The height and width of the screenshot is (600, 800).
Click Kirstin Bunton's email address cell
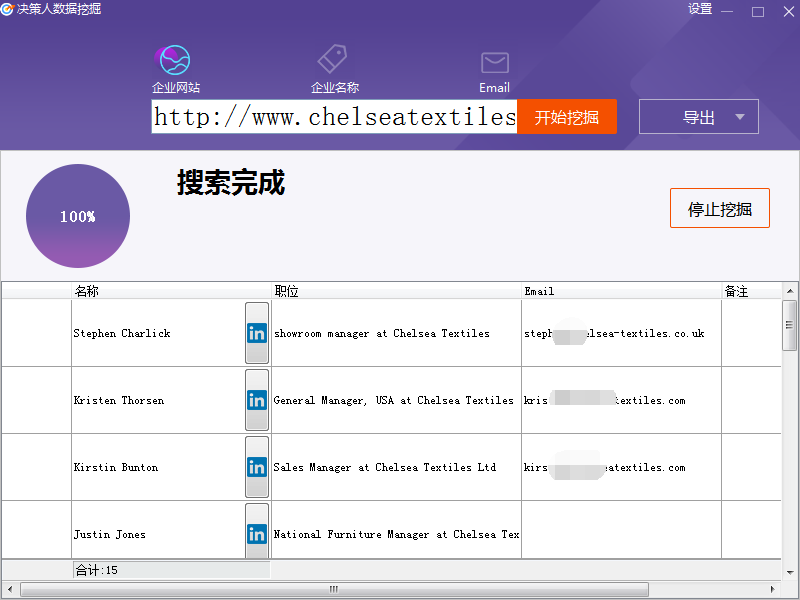[x=621, y=467]
